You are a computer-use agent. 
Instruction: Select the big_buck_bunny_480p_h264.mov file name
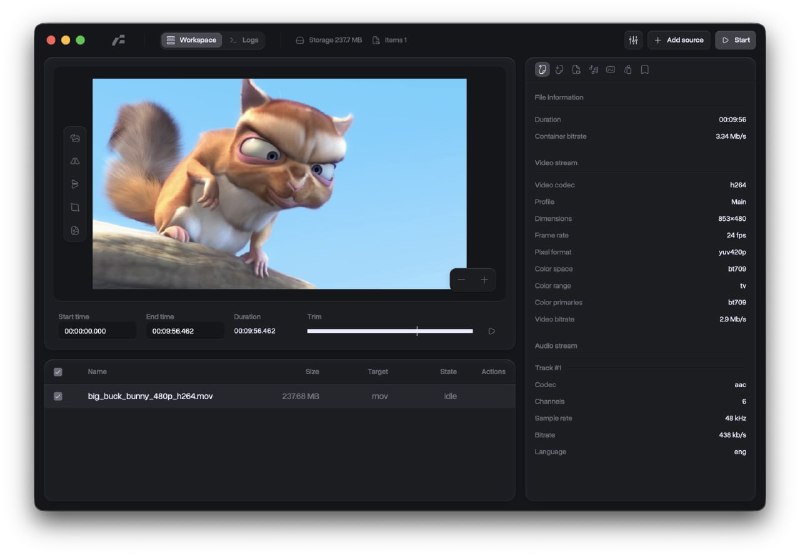pyautogui.click(x=150, y=396)
